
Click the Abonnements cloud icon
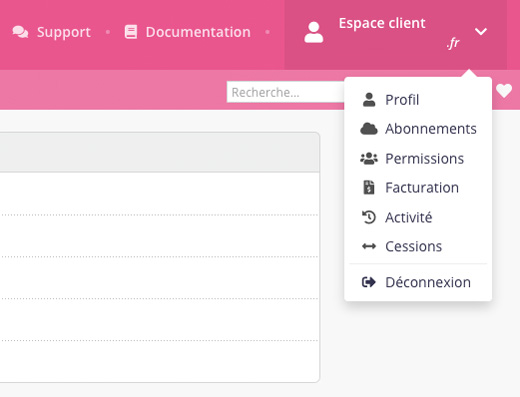pos(369,129)
